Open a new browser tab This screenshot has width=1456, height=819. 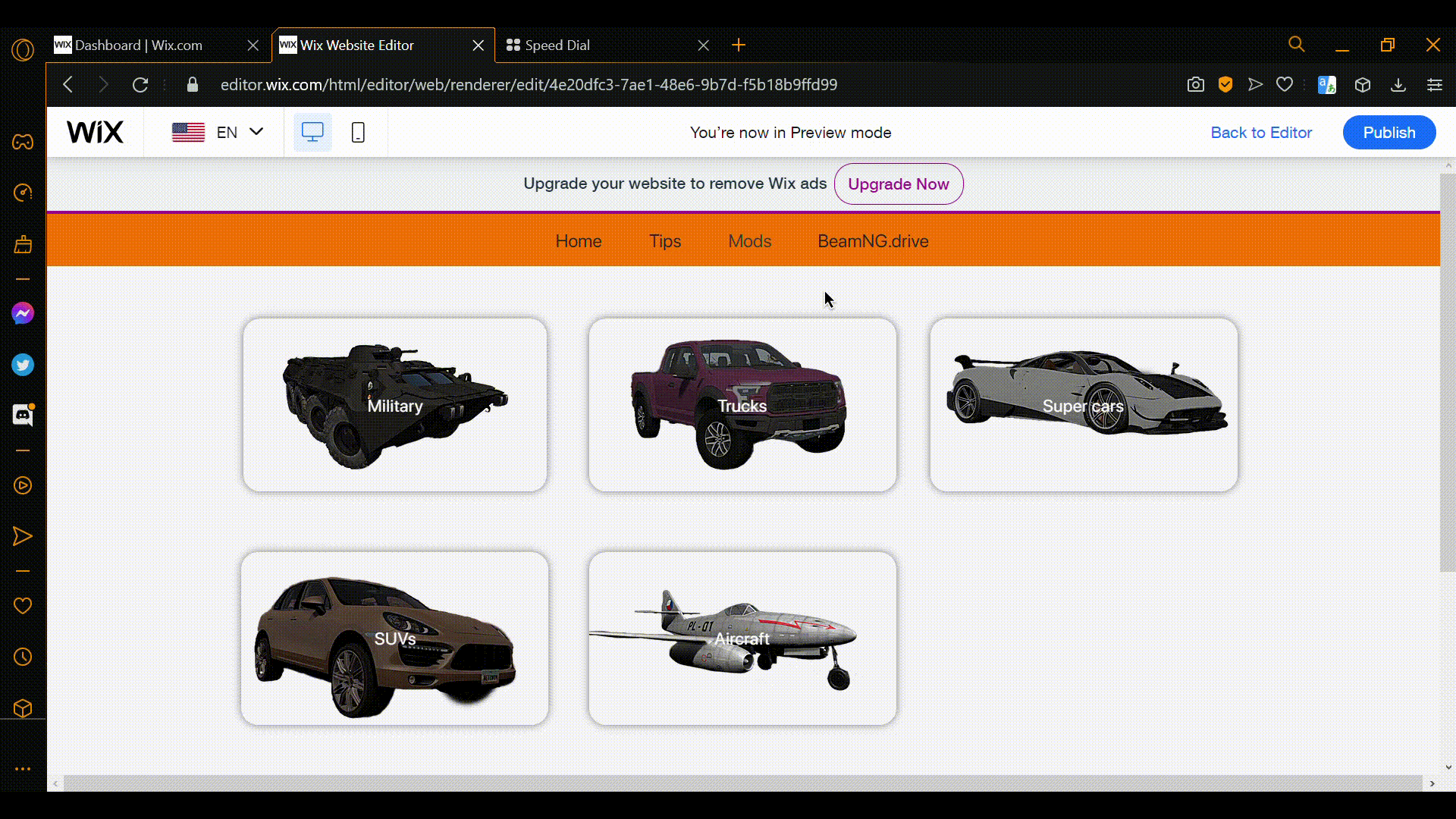[x=739, y=45]
